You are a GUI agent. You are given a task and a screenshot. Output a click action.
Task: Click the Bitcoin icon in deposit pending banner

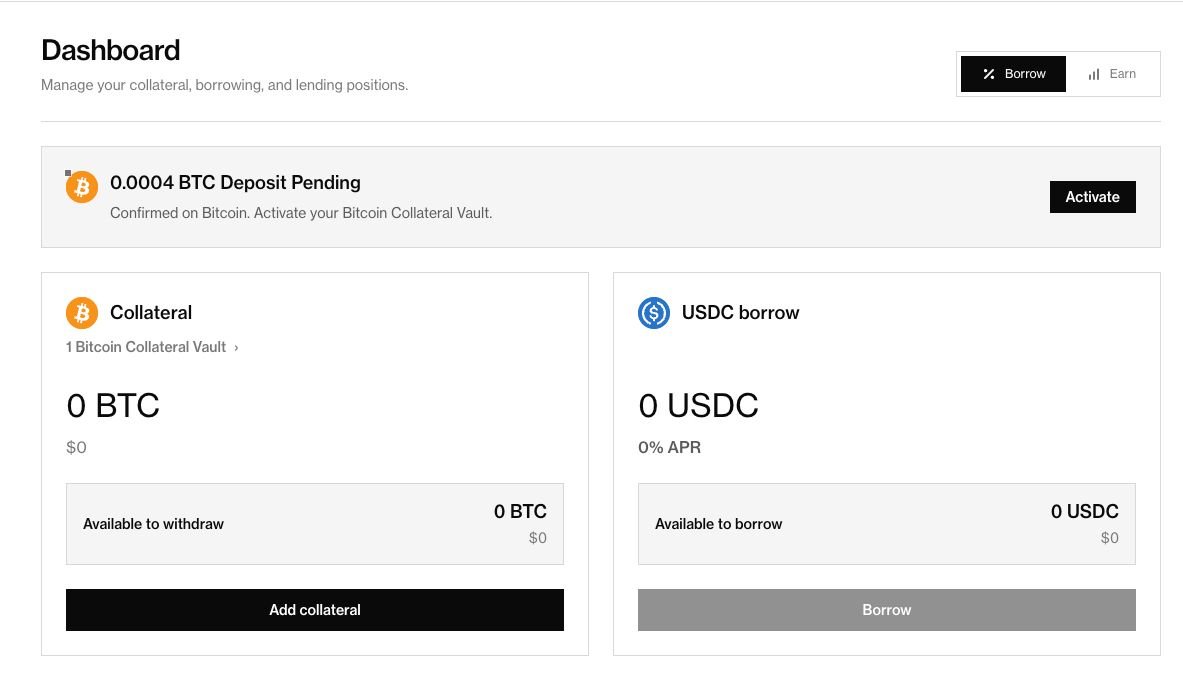[81, 186]
